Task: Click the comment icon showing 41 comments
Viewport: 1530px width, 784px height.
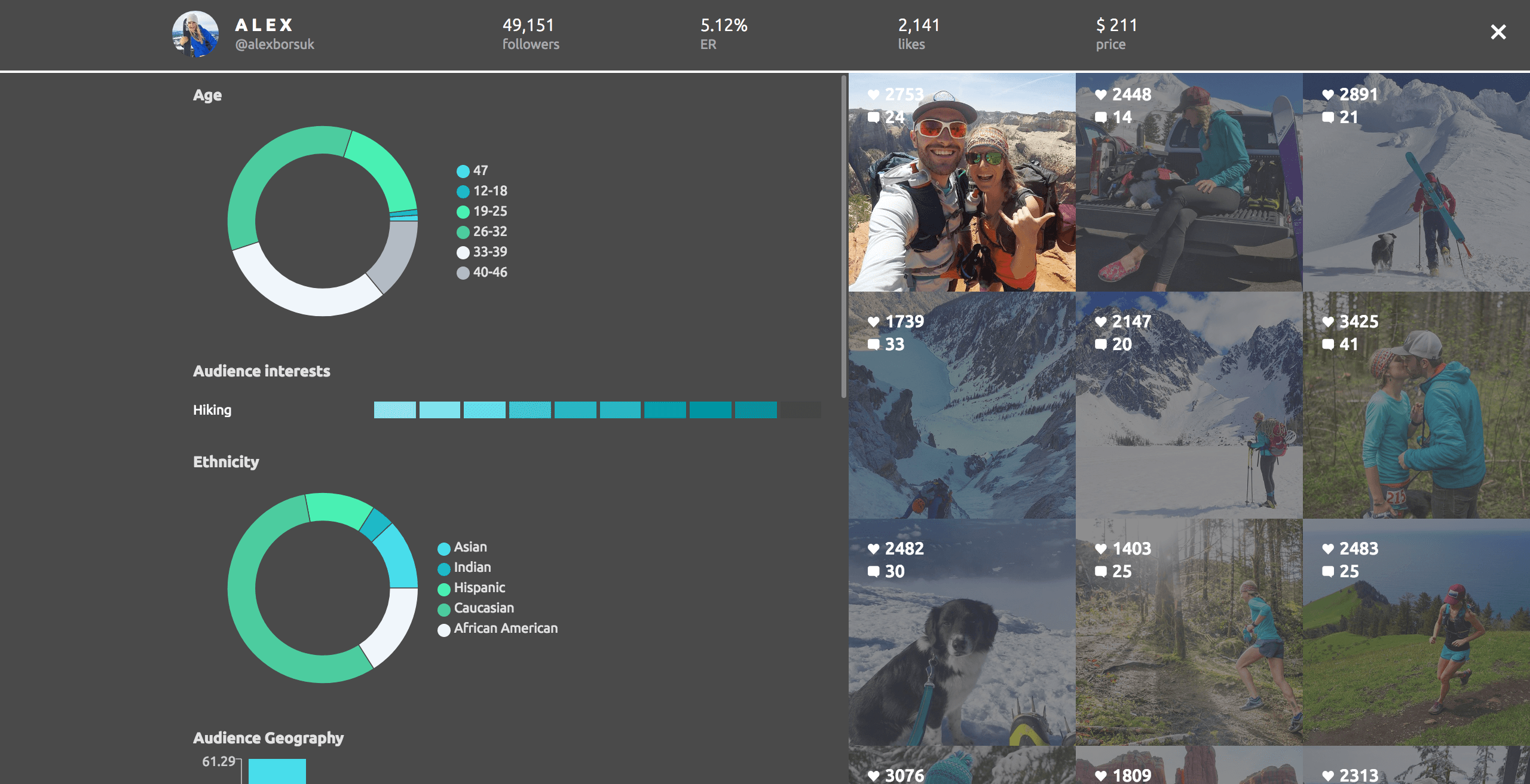Action: click(1327, 344)
